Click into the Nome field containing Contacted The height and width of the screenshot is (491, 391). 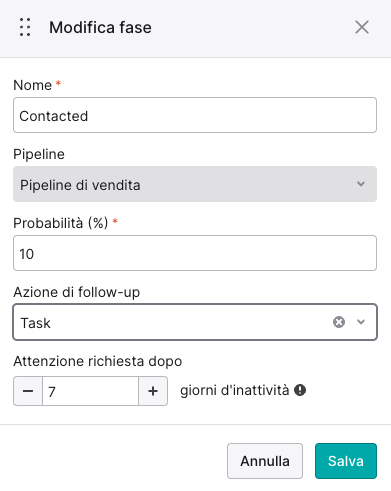[195, 115]
